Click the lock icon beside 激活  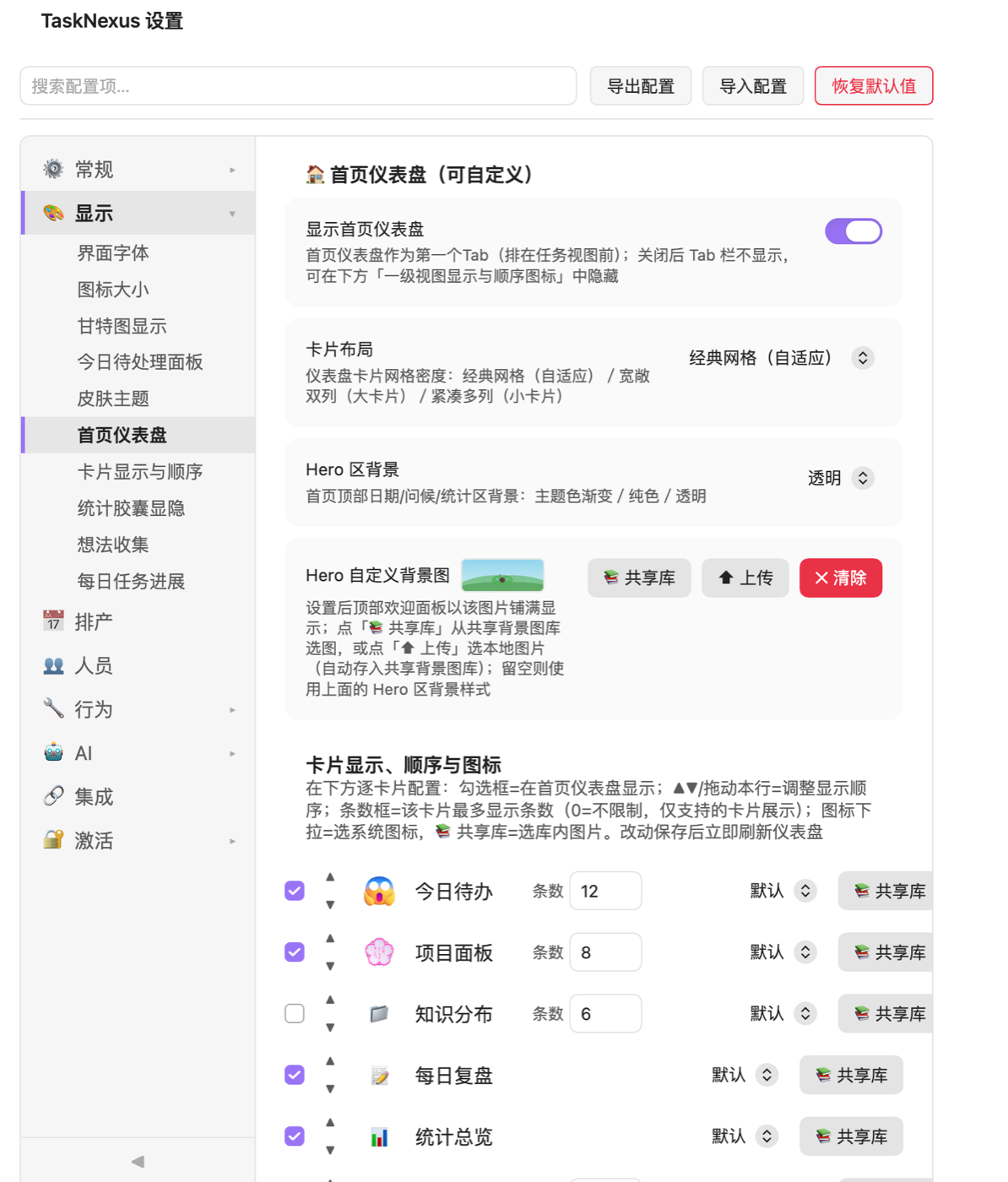53,840
